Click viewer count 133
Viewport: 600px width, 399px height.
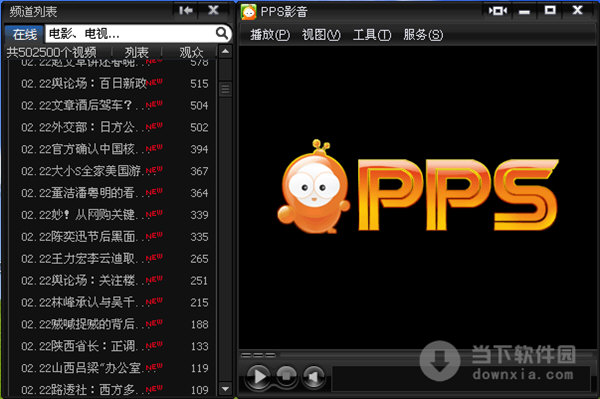click(x=199, y=346)
